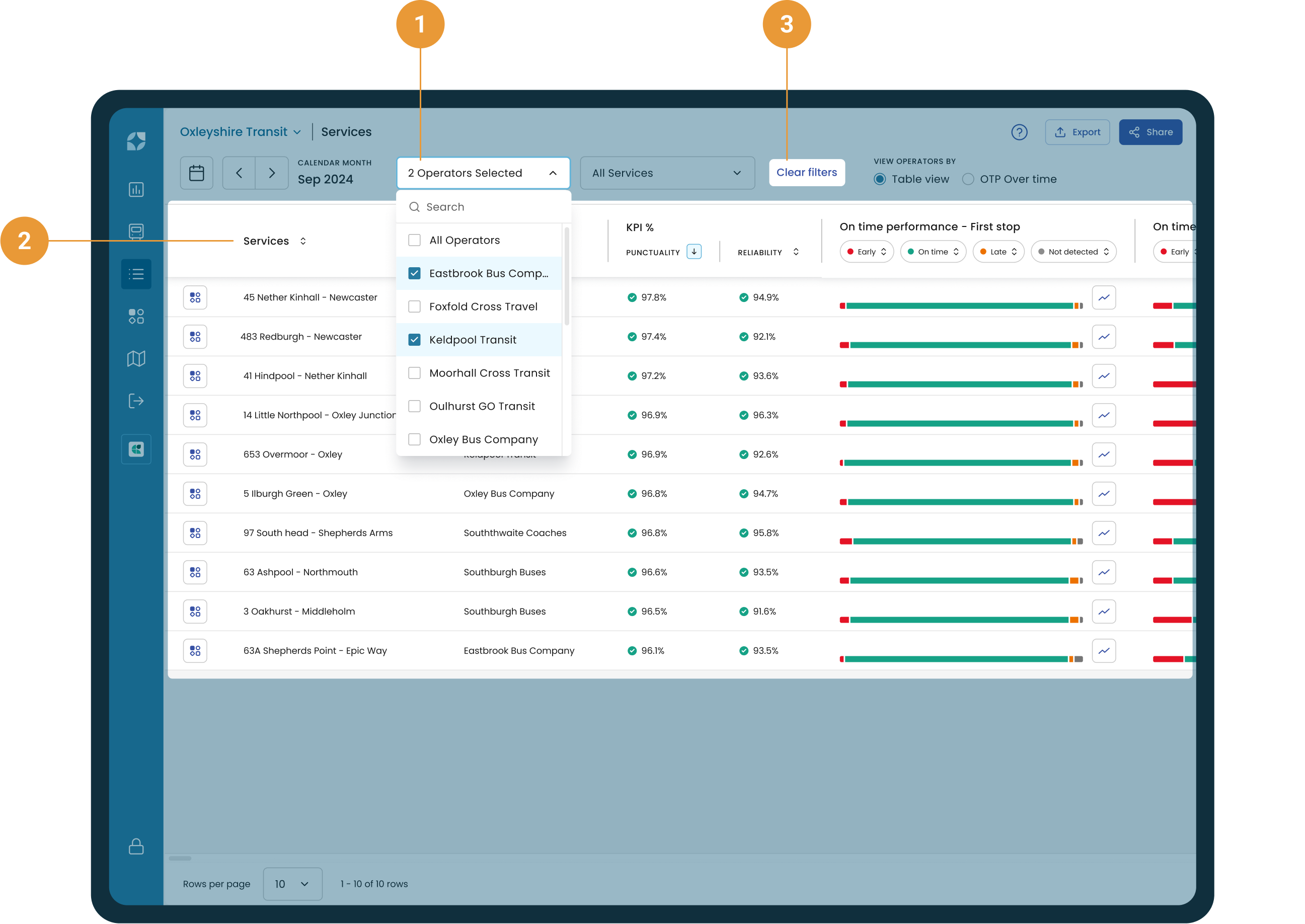
Task: Open the help question mark icon
Action: point(1019,132)
